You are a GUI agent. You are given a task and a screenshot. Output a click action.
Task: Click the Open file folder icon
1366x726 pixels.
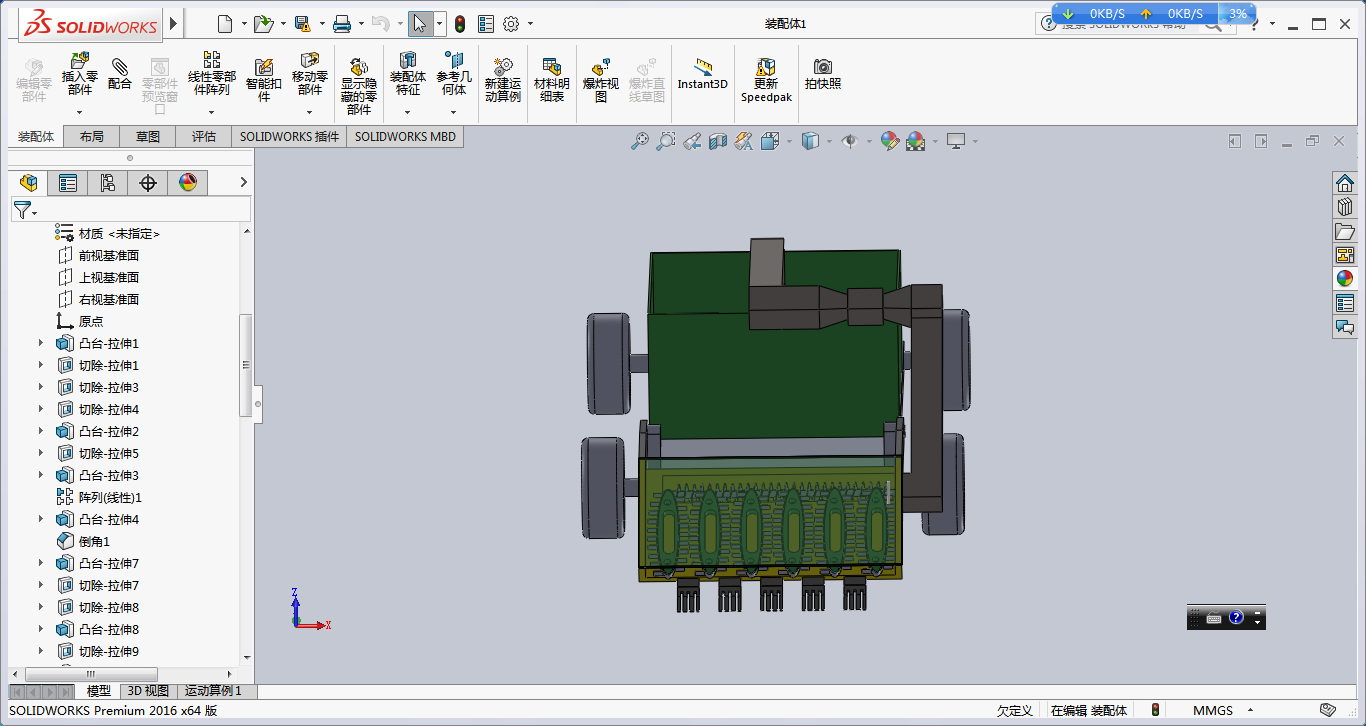(263, 24)
